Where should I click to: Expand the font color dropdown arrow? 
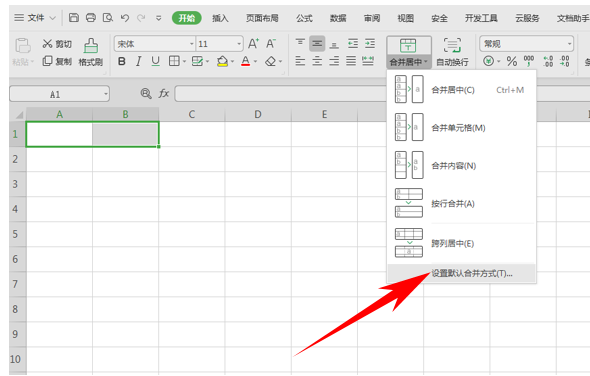(x=255, y=61)
